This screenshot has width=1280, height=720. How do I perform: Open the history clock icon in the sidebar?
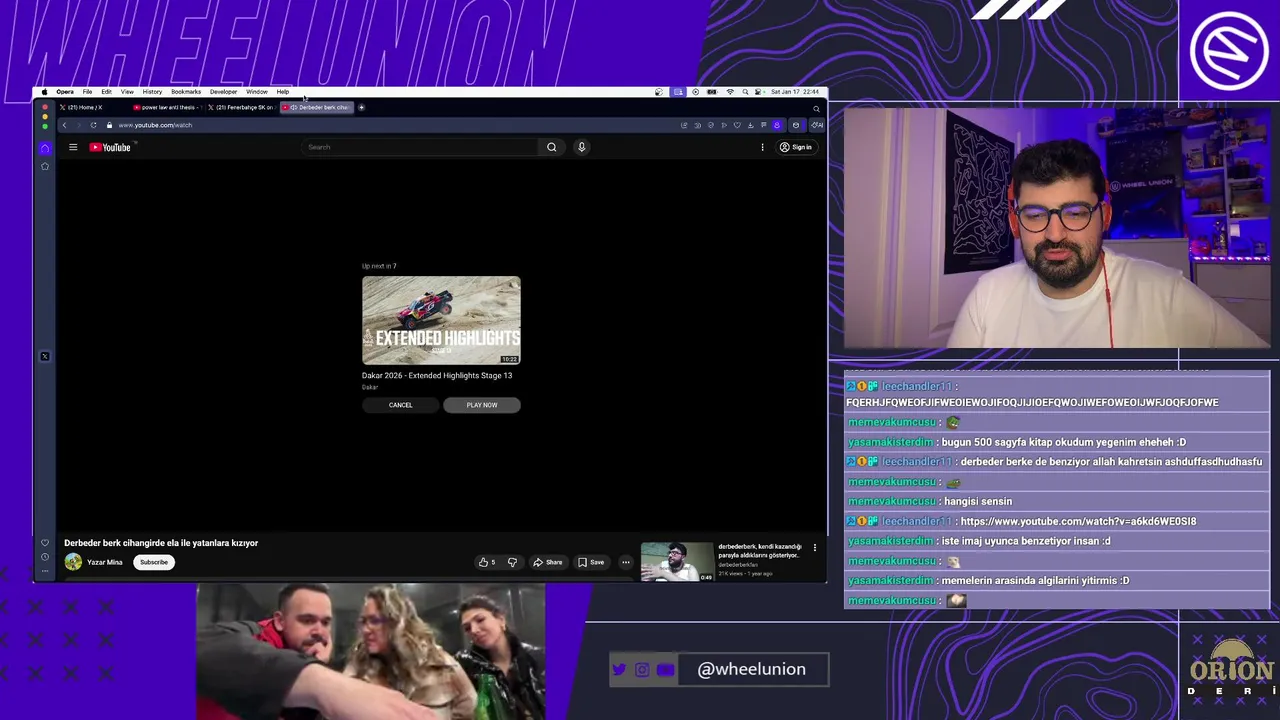pos(44,557)
